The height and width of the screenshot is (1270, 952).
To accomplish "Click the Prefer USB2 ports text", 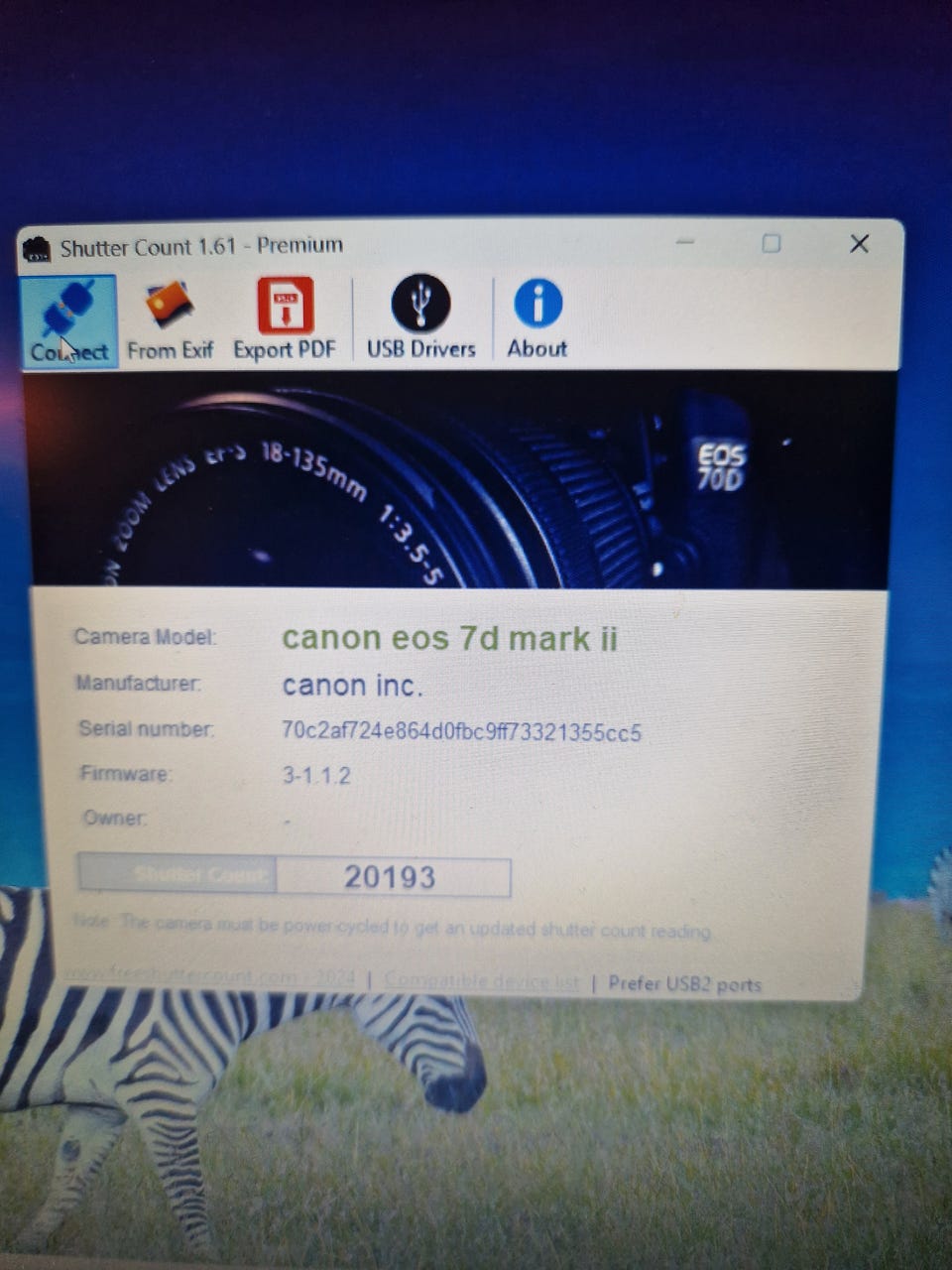I will (684, 984).
